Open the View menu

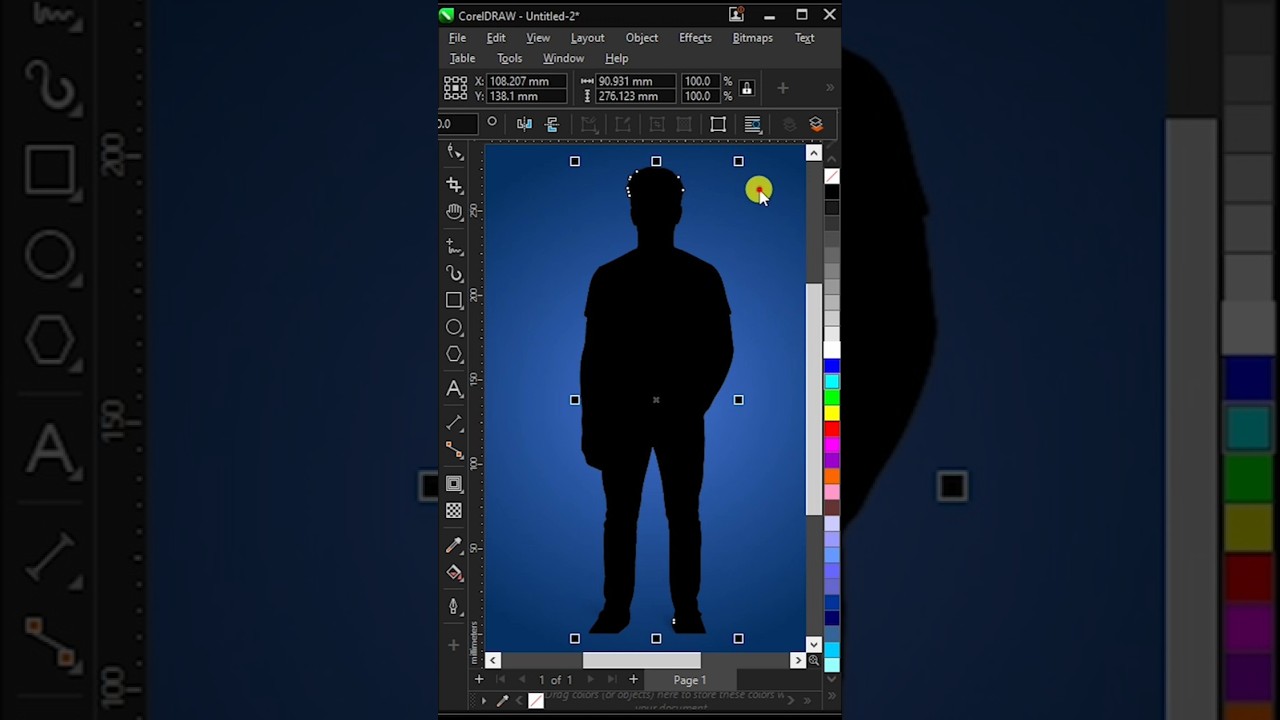point(538,38)
